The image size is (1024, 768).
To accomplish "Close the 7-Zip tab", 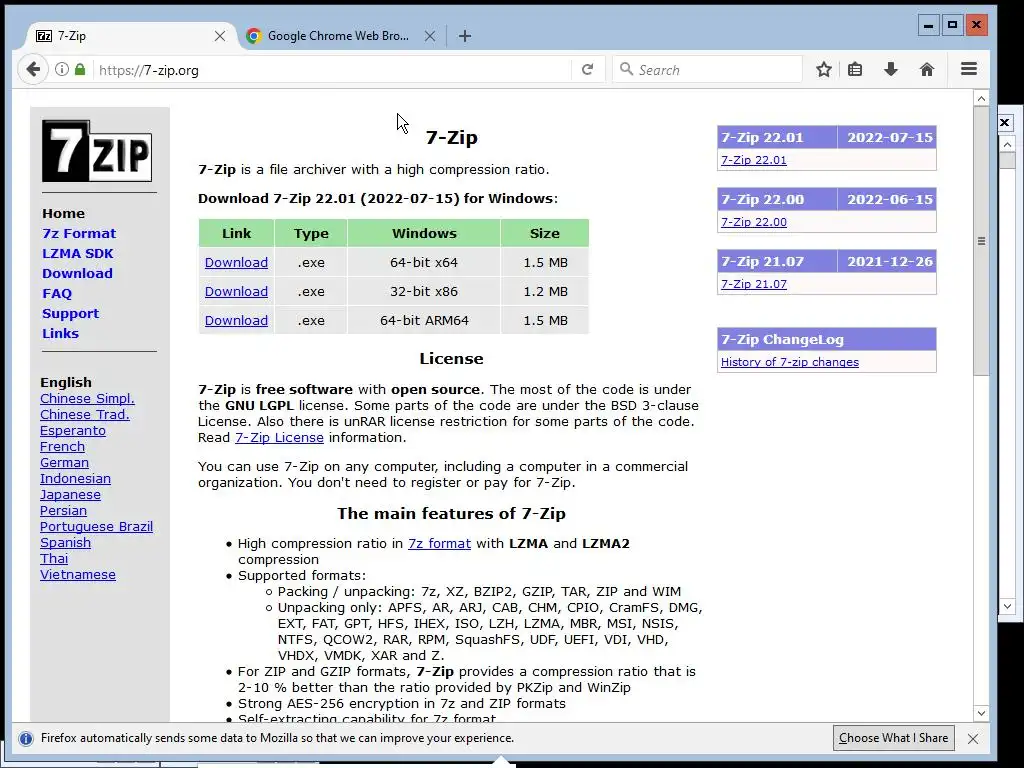I will click(x=220, y=36).
